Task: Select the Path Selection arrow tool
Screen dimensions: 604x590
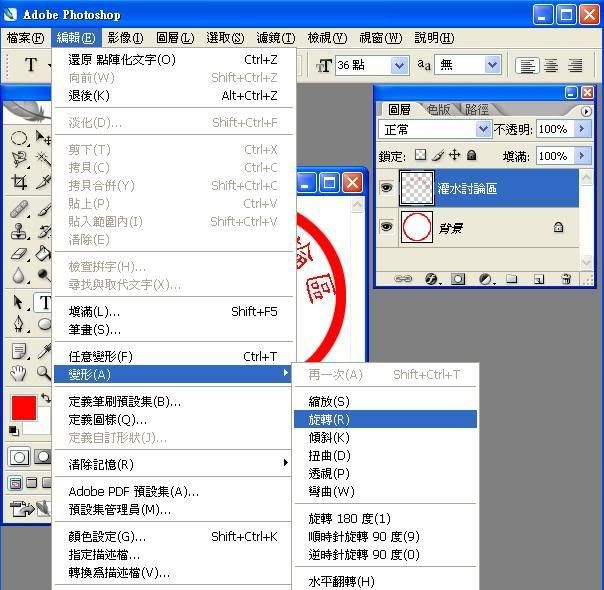Action: 19,302
